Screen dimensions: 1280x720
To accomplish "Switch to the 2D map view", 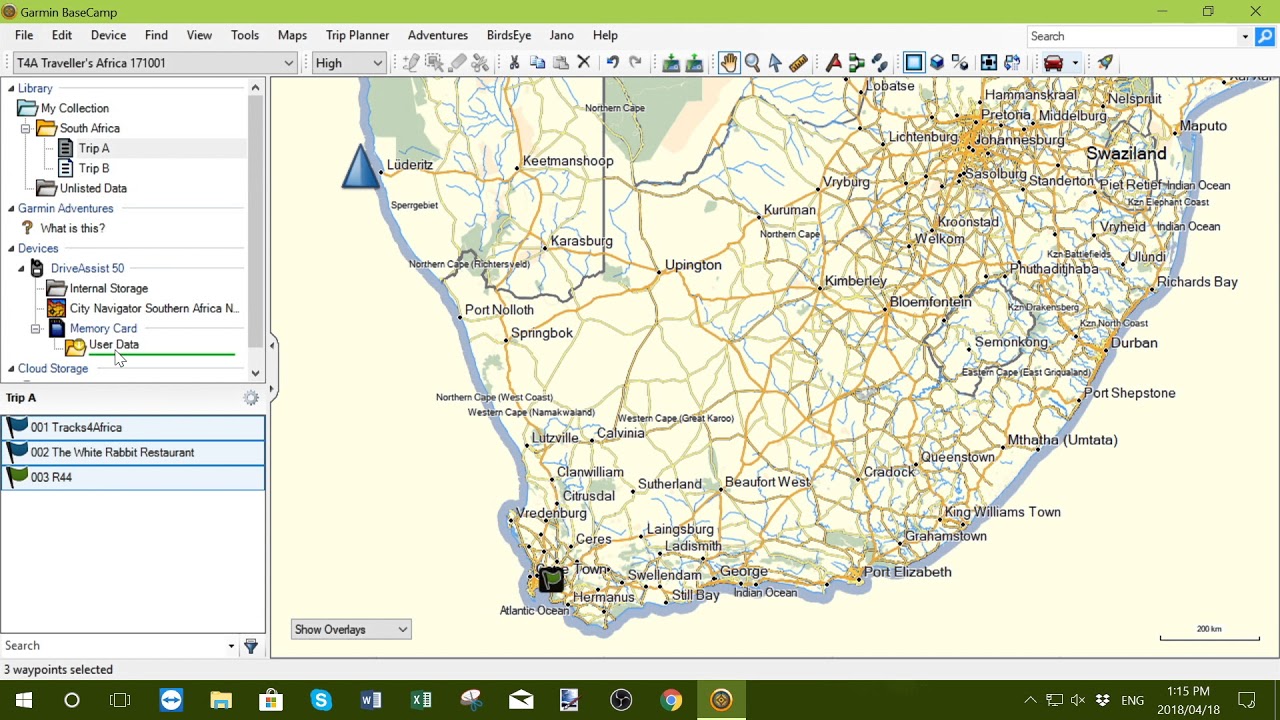I will coord(914,63).
